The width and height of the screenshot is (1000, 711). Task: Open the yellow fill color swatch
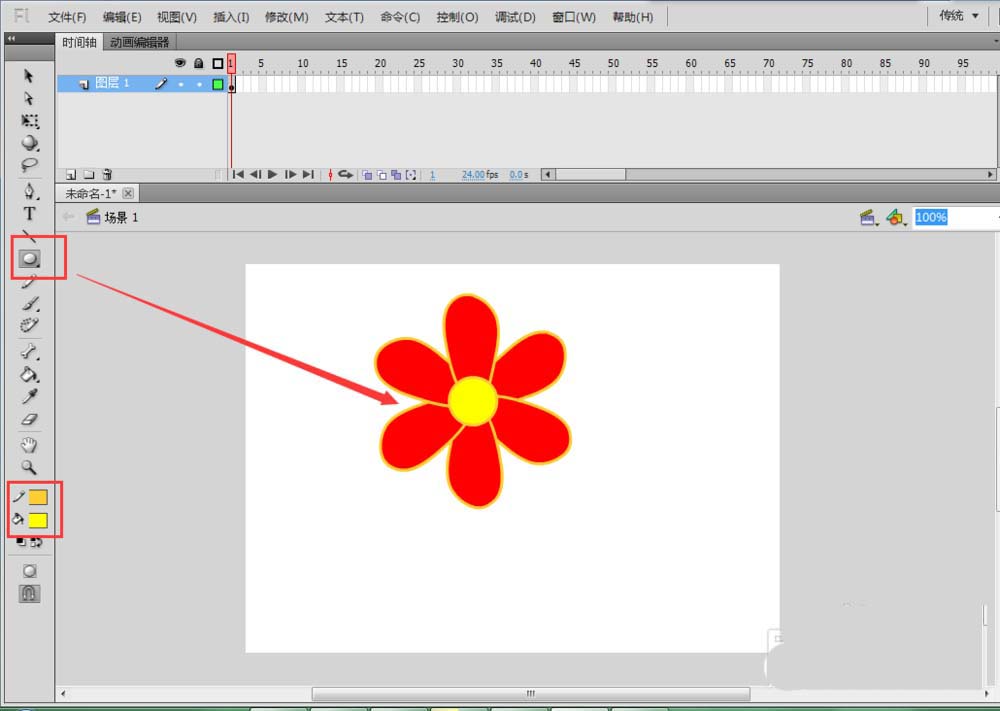point(38,520)
